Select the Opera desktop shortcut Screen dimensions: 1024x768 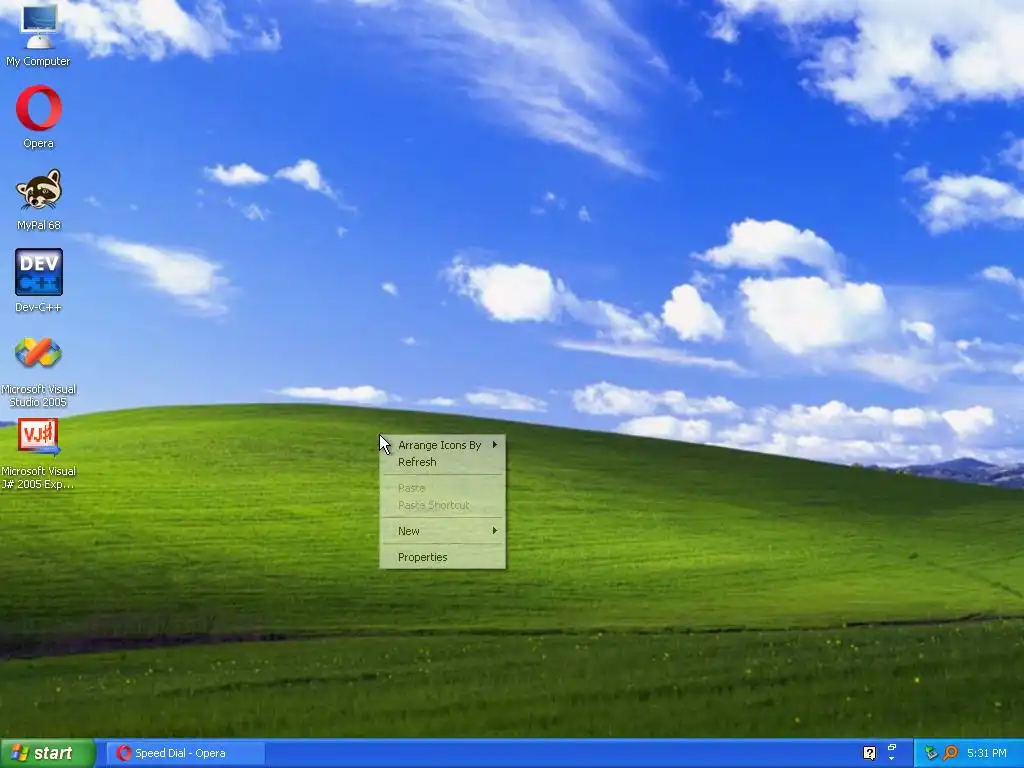[39, 116]
